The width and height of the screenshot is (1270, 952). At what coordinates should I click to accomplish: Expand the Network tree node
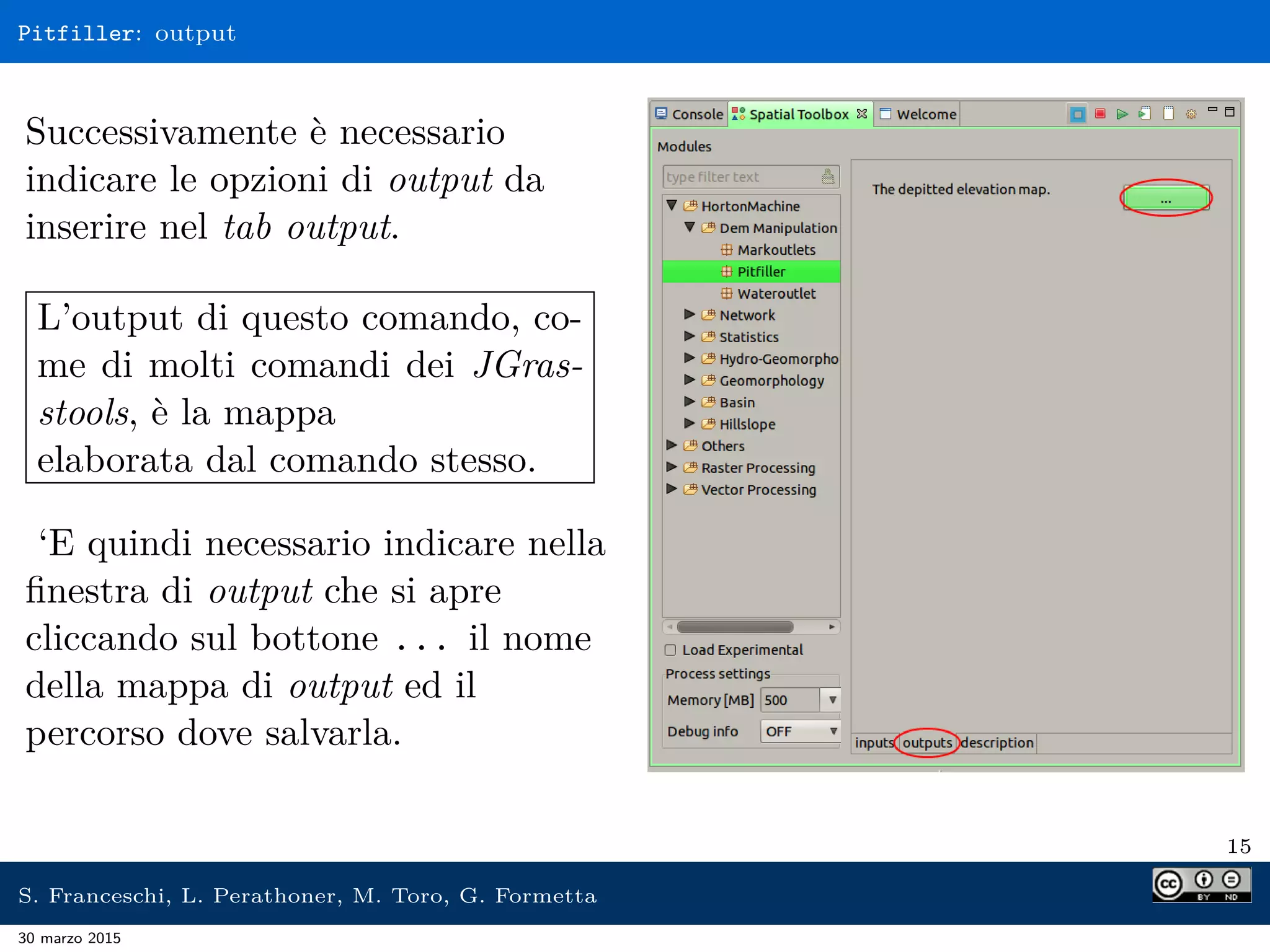point(689,314)
